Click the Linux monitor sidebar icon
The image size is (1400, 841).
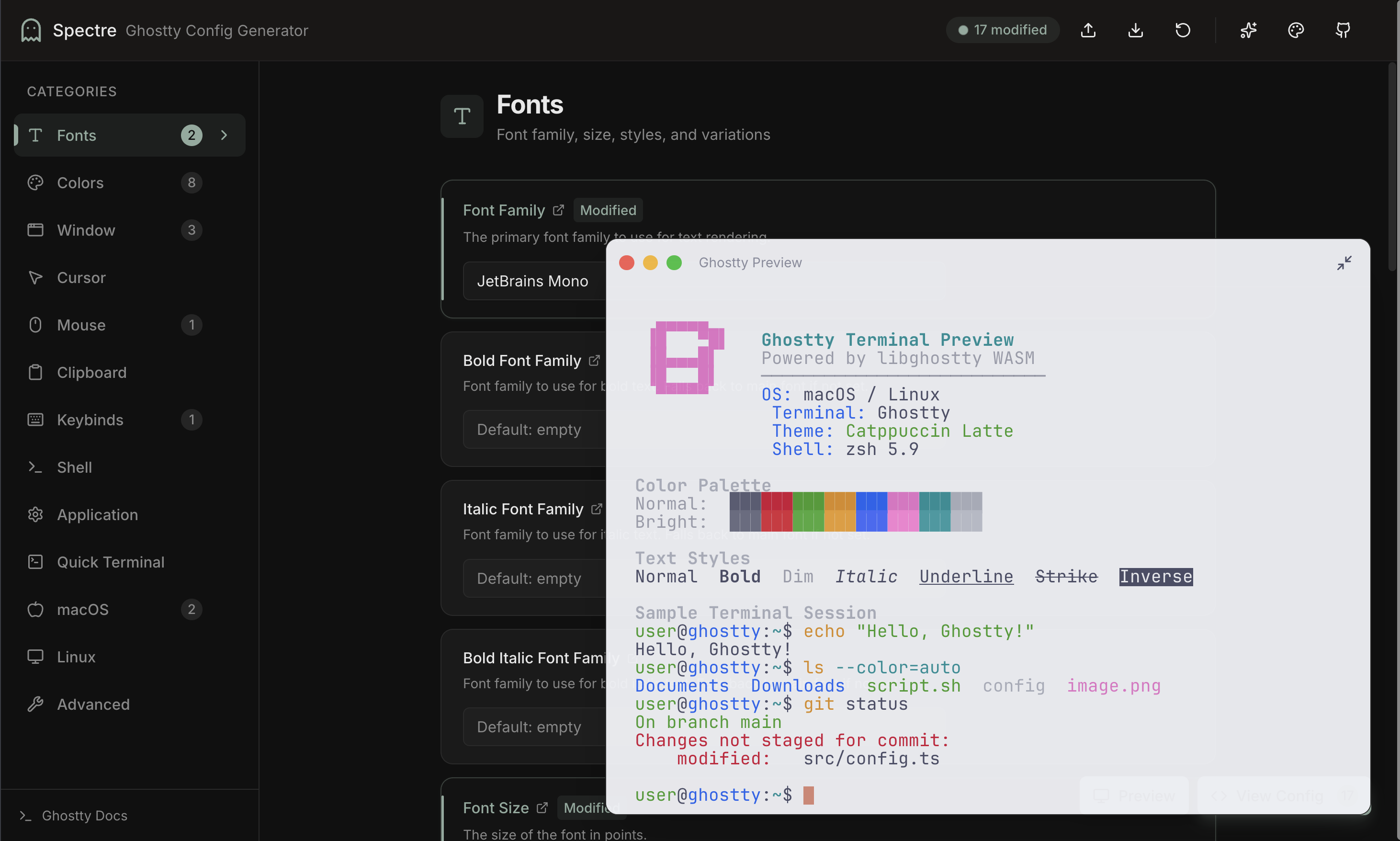point(35,657)
